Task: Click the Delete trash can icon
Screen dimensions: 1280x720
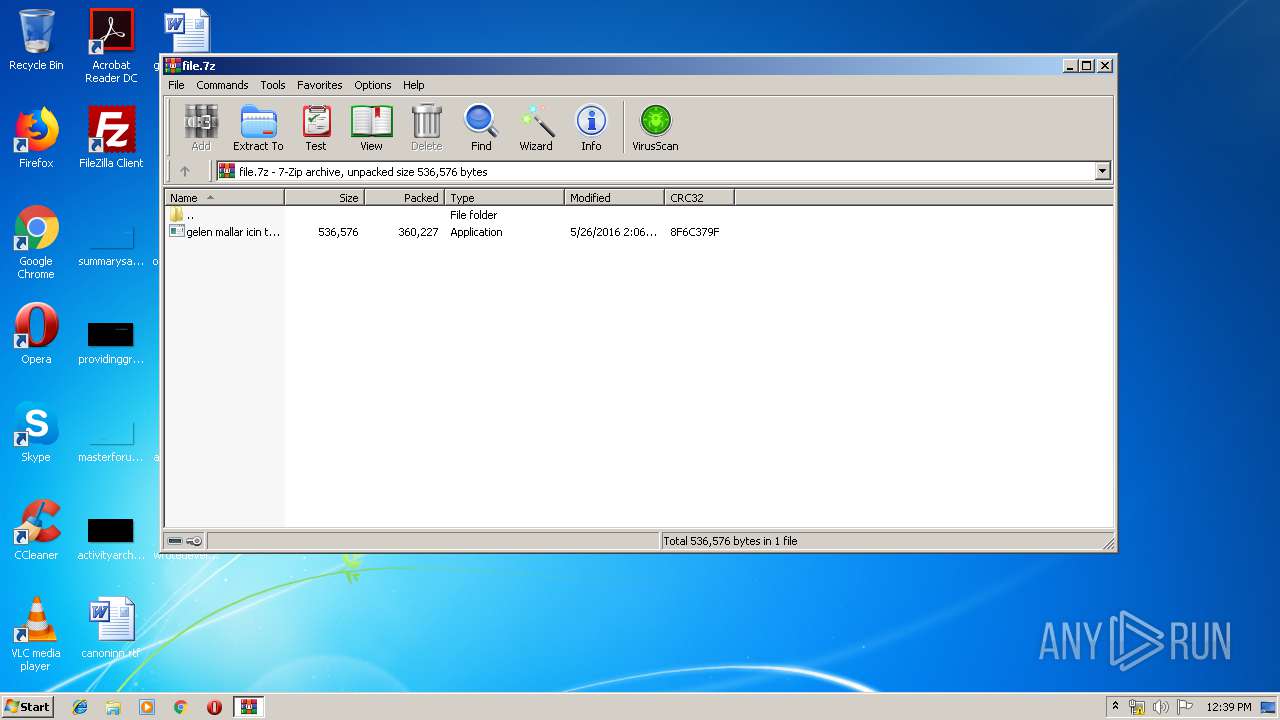Action: coord(426,128)
